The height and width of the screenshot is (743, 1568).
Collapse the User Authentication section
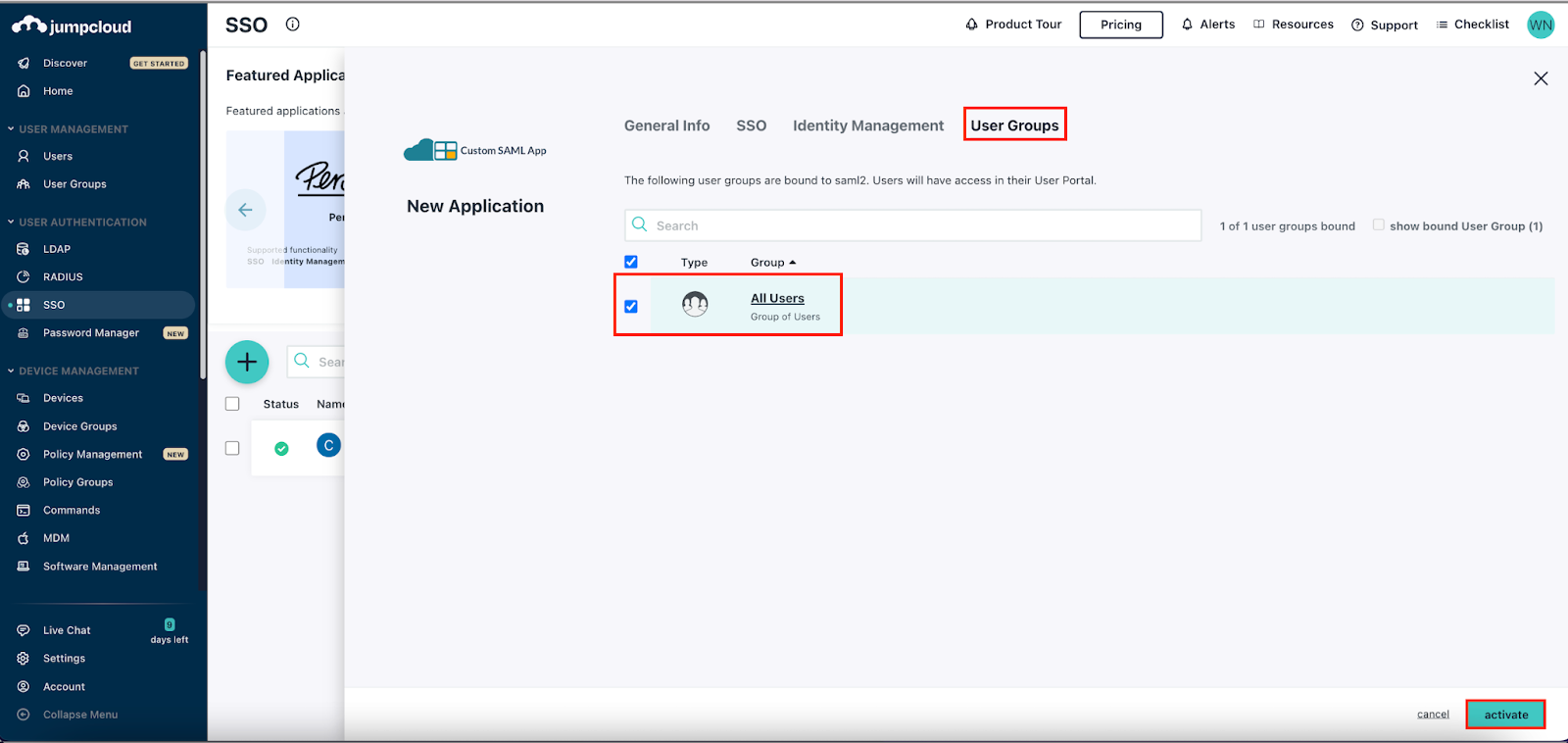pyautogui.click(x=77, y=223)
